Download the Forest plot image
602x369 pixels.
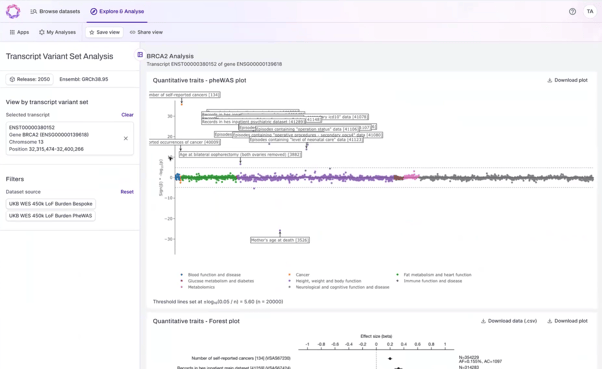567,321
